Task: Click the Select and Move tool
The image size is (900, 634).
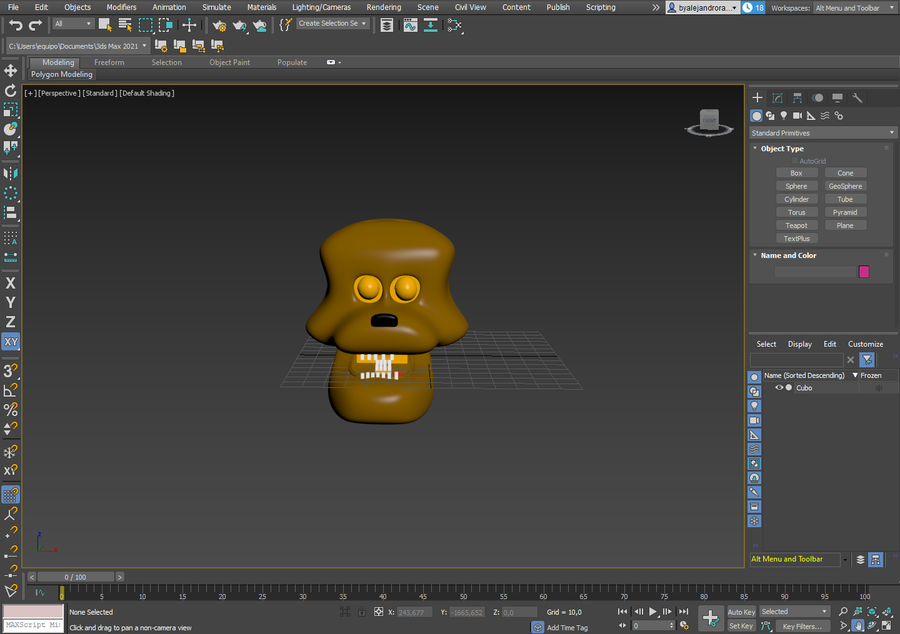Action: (11, 71)
